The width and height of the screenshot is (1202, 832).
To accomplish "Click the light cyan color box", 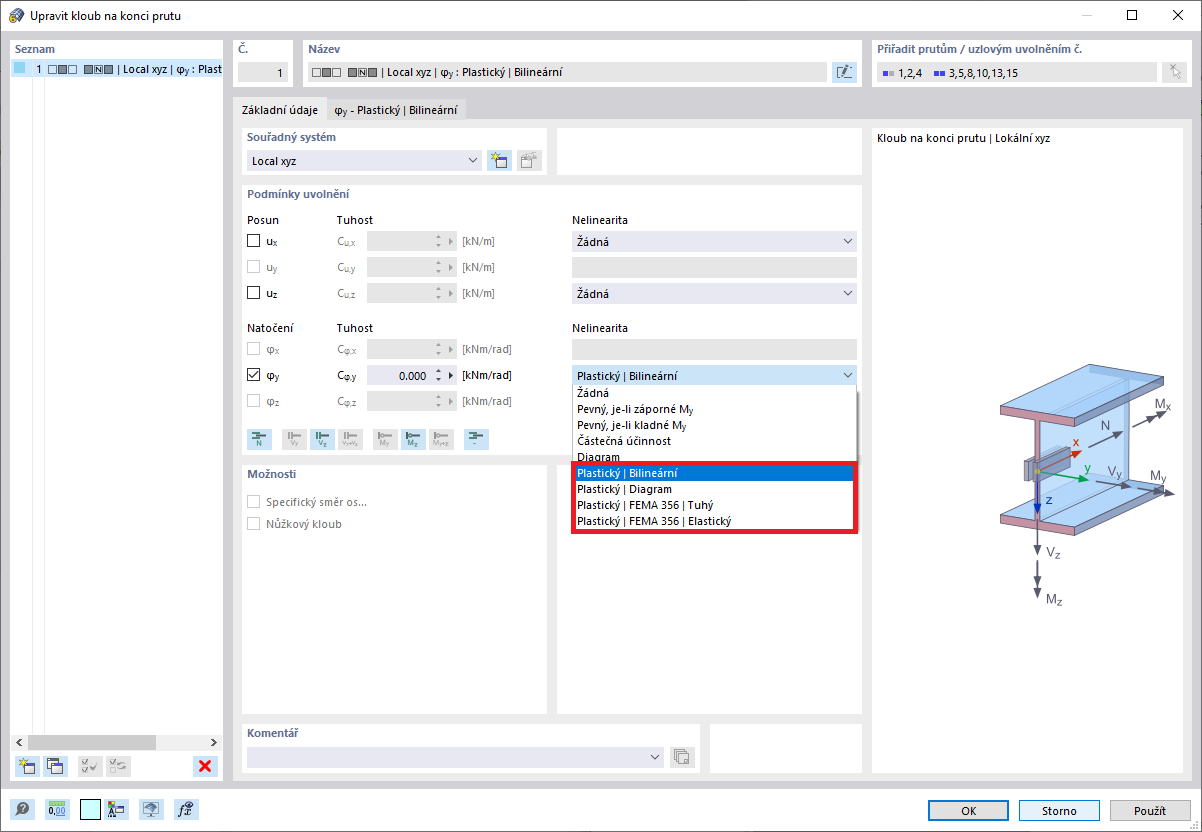I will [90, 810].
